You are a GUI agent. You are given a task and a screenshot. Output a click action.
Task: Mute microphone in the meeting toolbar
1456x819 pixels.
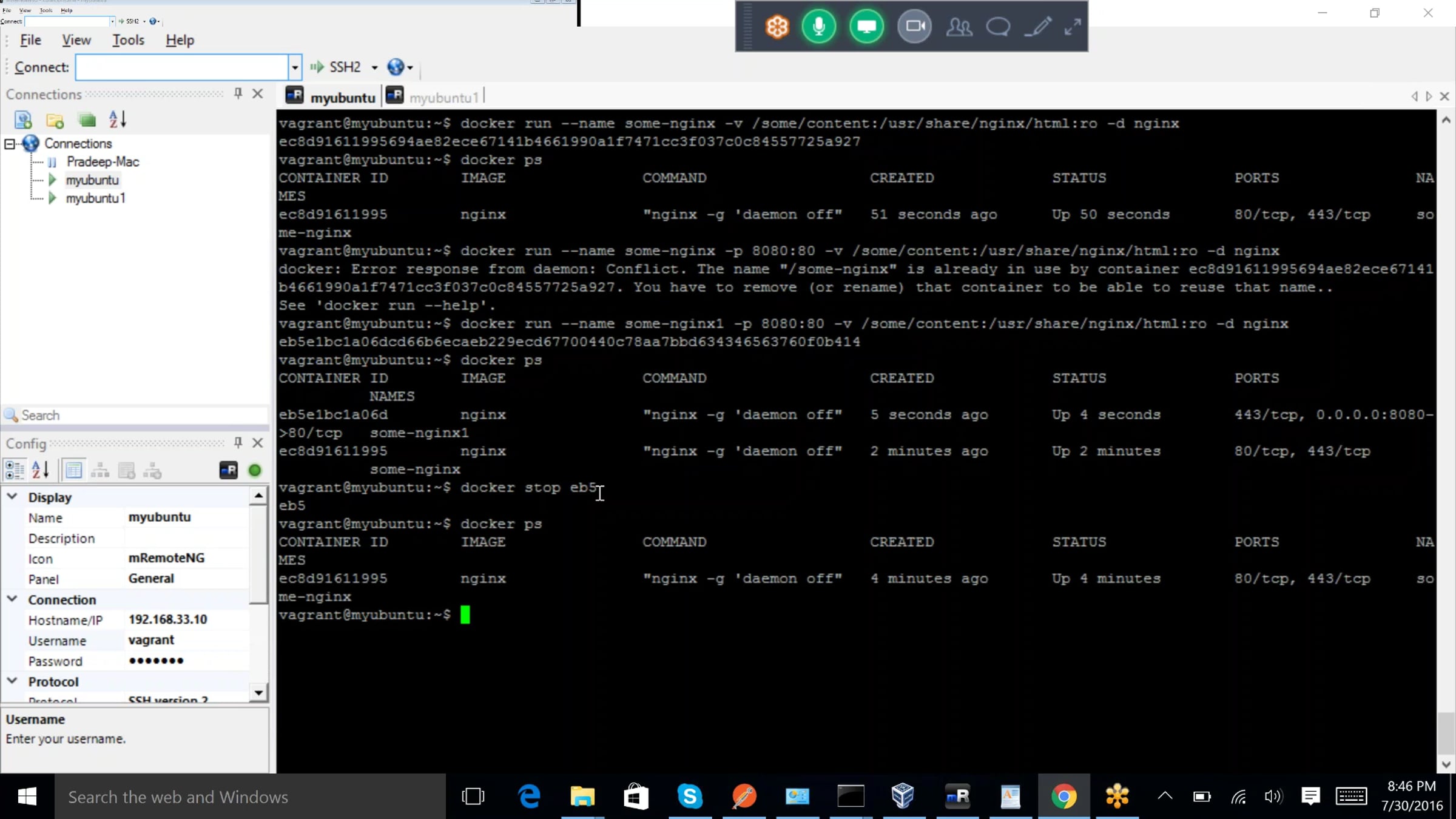tap(818, 27)
